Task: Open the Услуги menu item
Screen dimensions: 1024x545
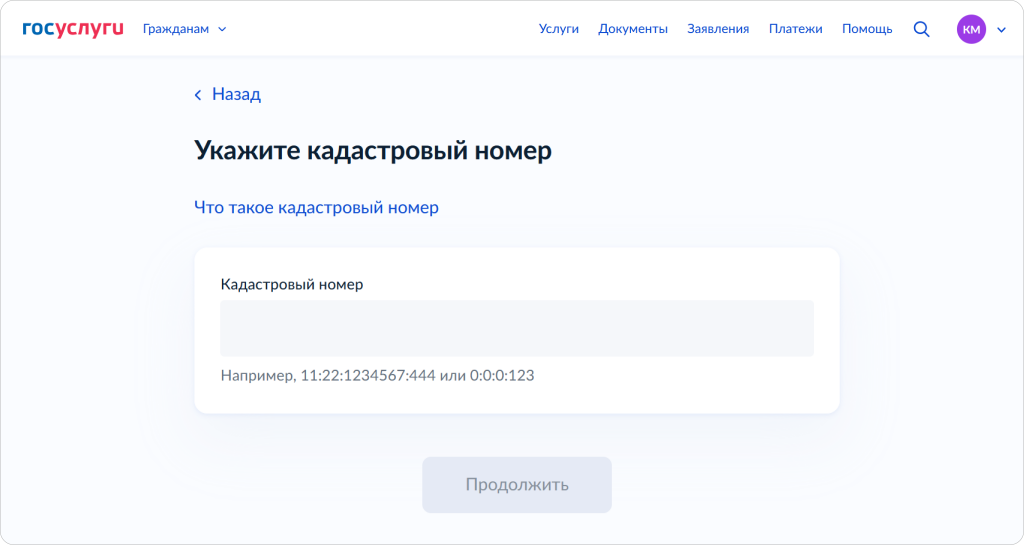Action: 558,29
